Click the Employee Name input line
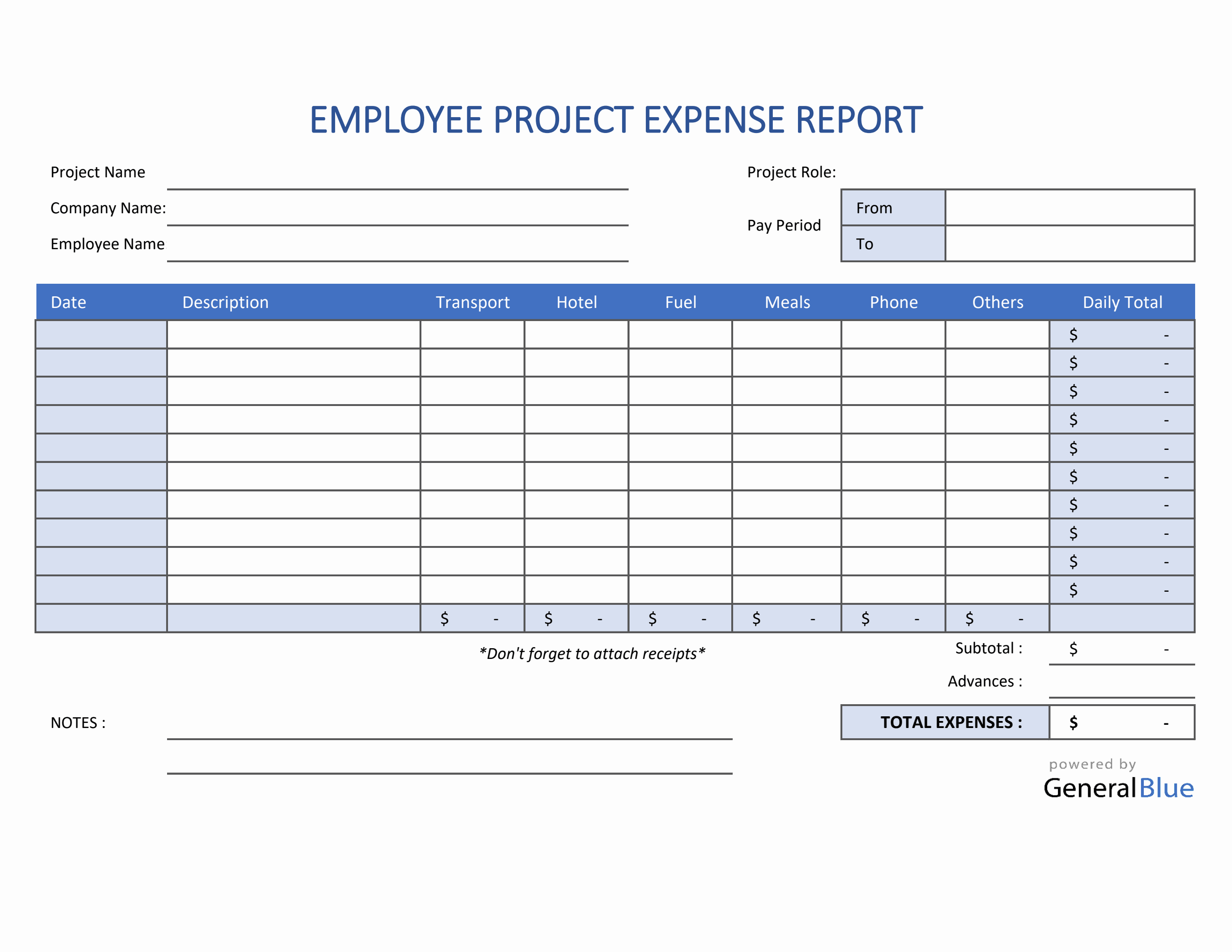Screen dimensions: 1232x952 click(x=398, y=245)
